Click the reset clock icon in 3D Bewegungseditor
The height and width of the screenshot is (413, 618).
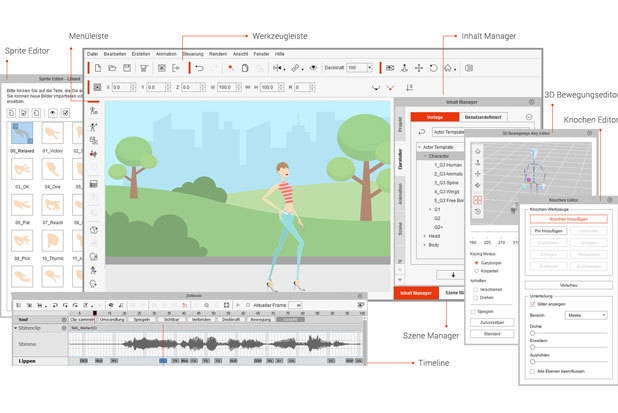[x=478, y=212]
